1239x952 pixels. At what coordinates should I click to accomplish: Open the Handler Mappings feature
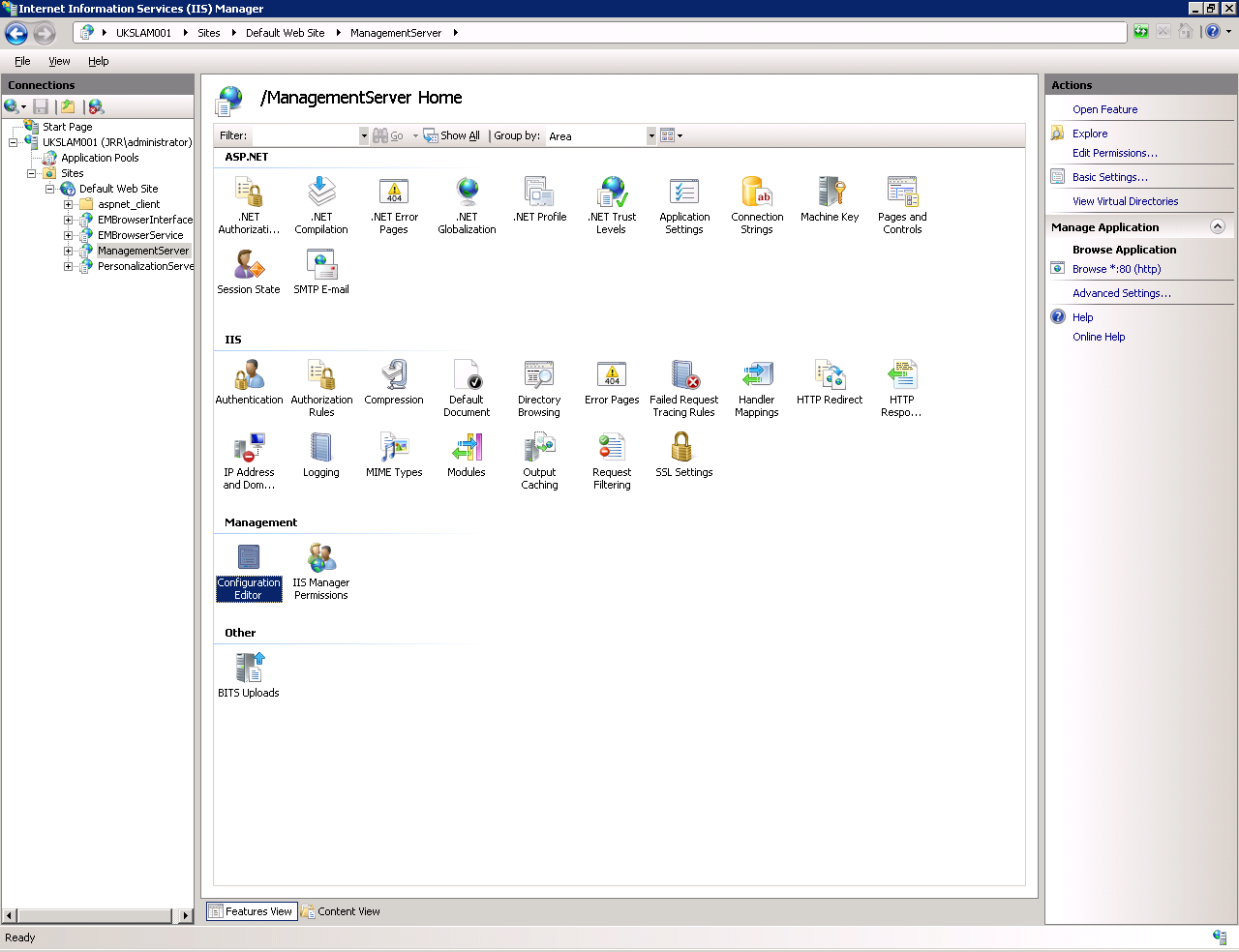click(x=757, y=388)
